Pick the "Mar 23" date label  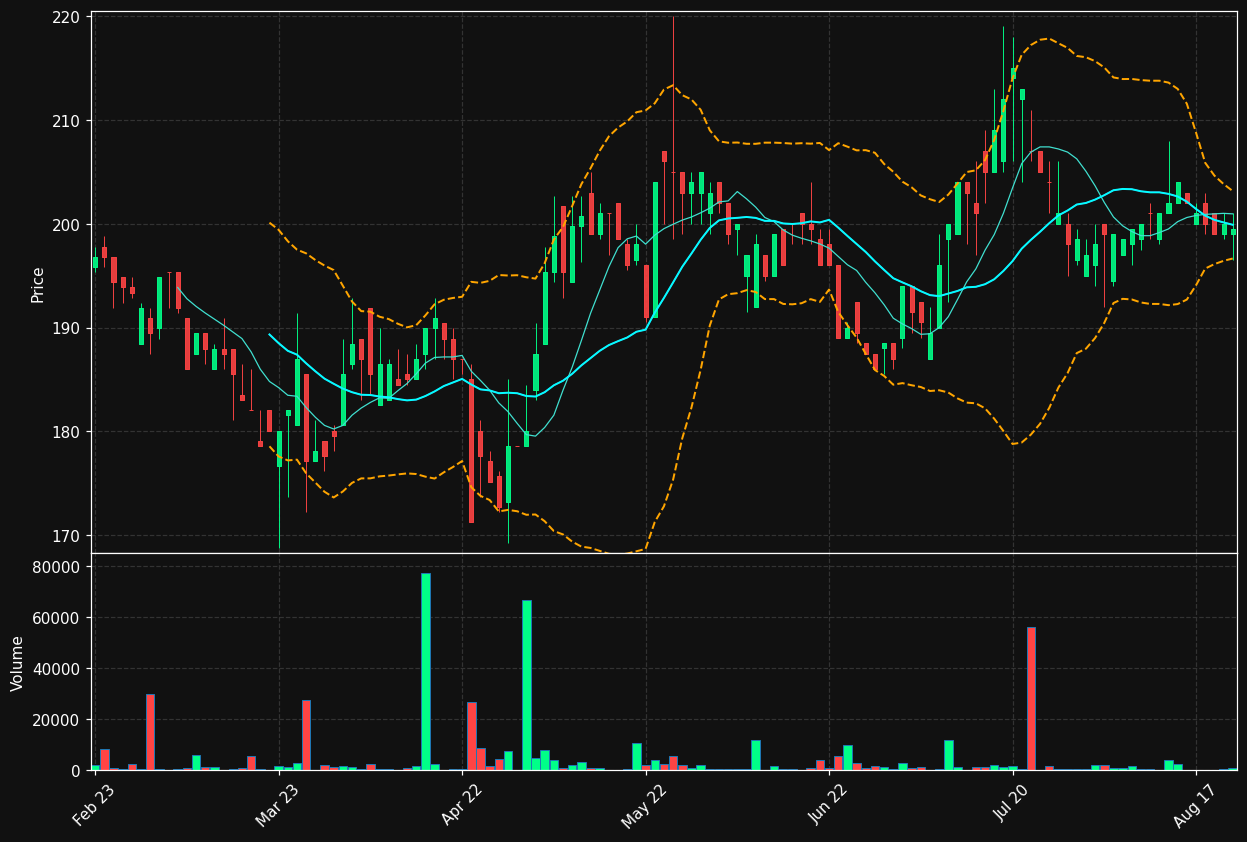pyautogui.click(x=276, y=805)
